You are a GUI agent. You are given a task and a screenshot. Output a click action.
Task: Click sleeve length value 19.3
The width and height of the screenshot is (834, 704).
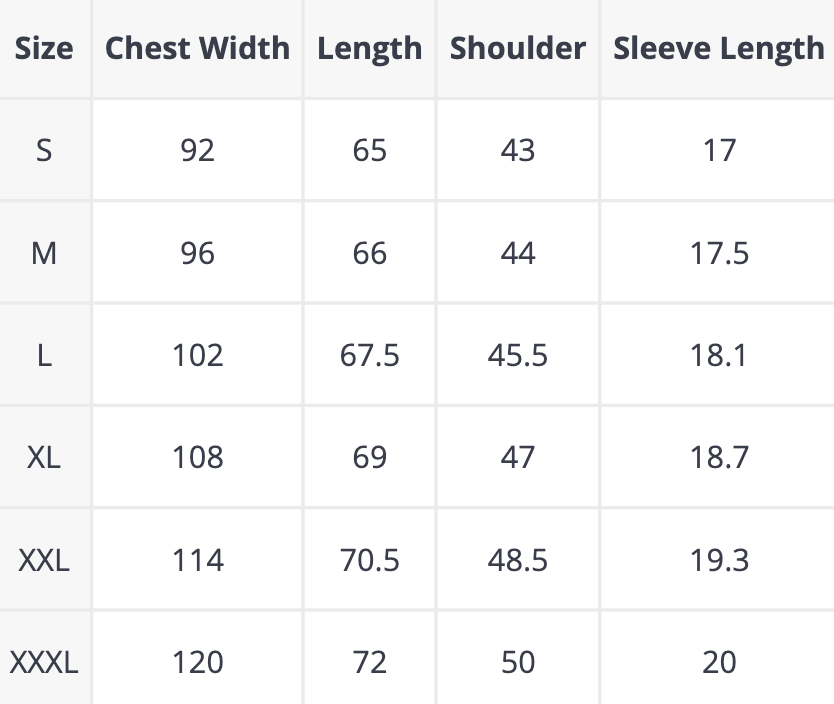point(718,560)
